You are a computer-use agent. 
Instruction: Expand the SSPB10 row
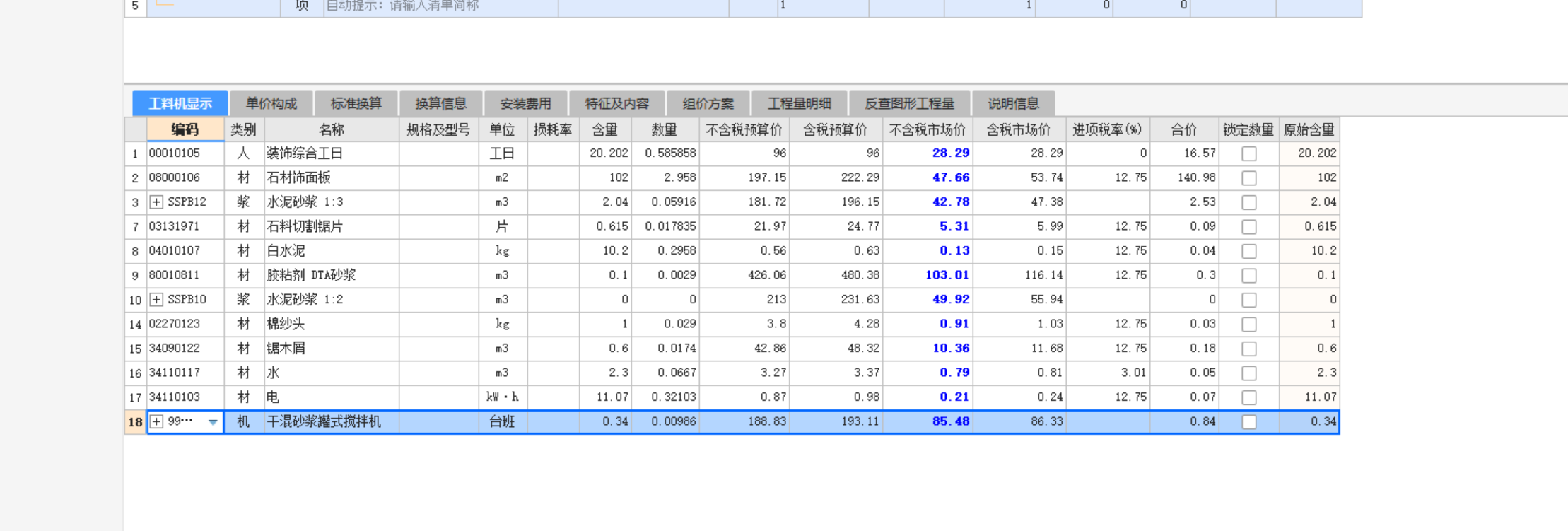click(x=156, y=300)
